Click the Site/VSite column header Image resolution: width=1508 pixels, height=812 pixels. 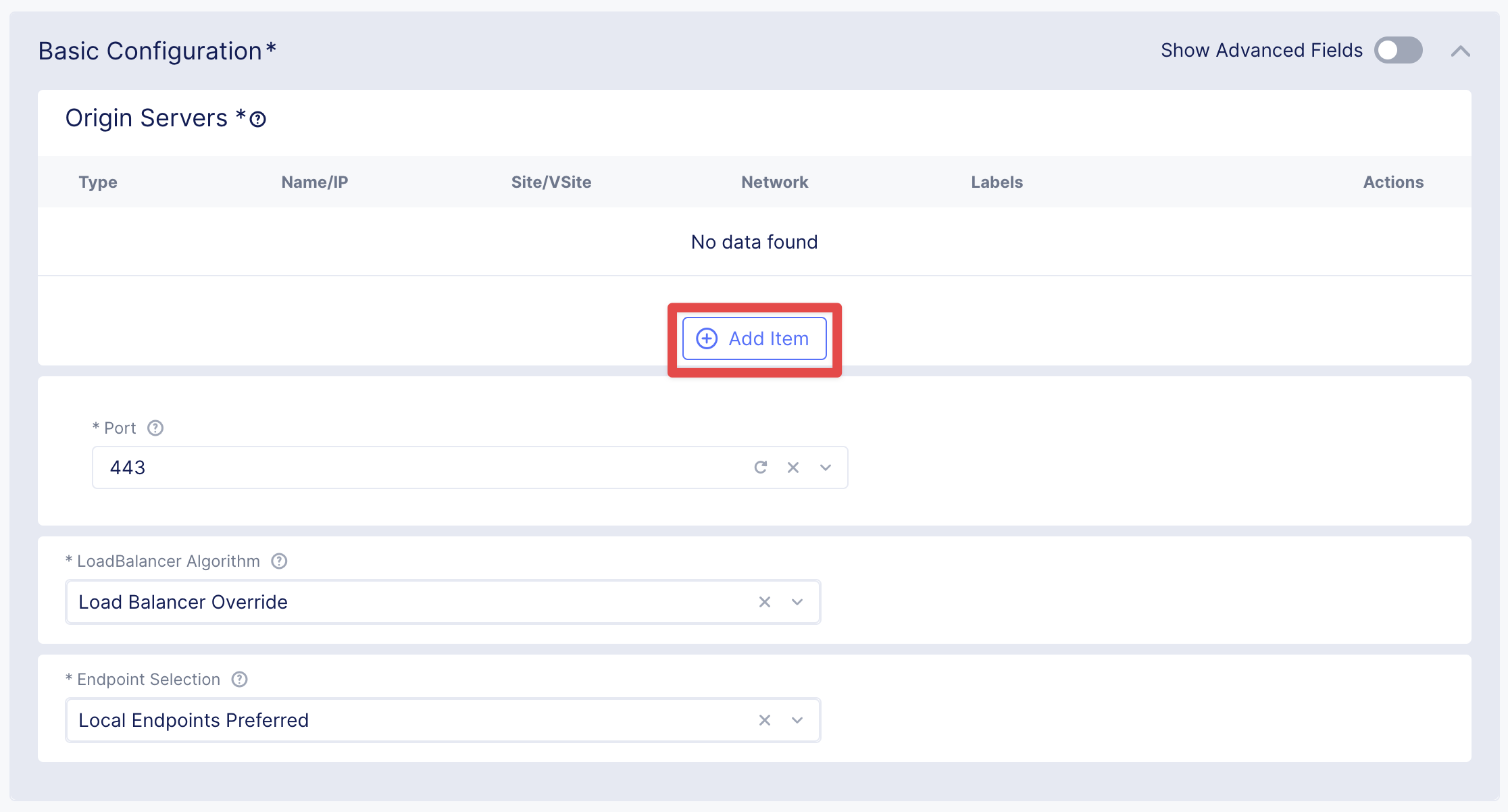coord(551,182)
